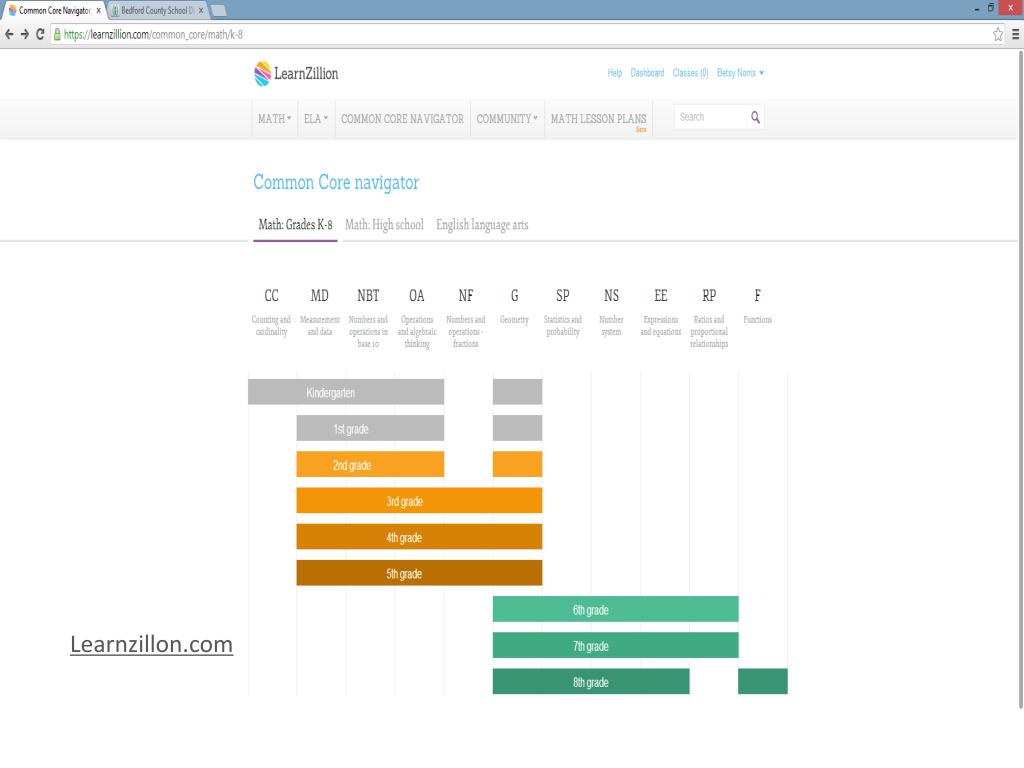Open the 2nd grade bar
The width and height of the screenshot is (1024, 768).
pyautogui.click(x=370, y=464)
